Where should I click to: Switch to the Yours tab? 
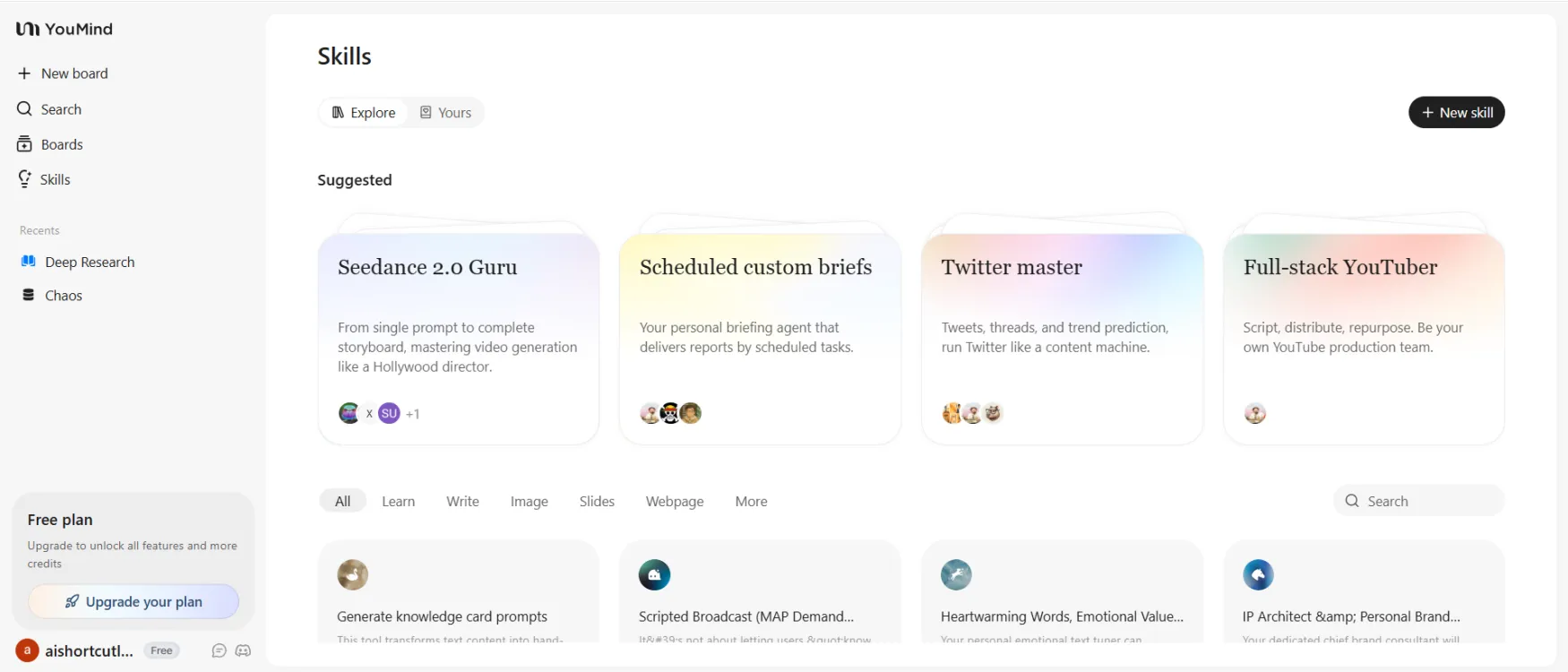tap(446, 113)
